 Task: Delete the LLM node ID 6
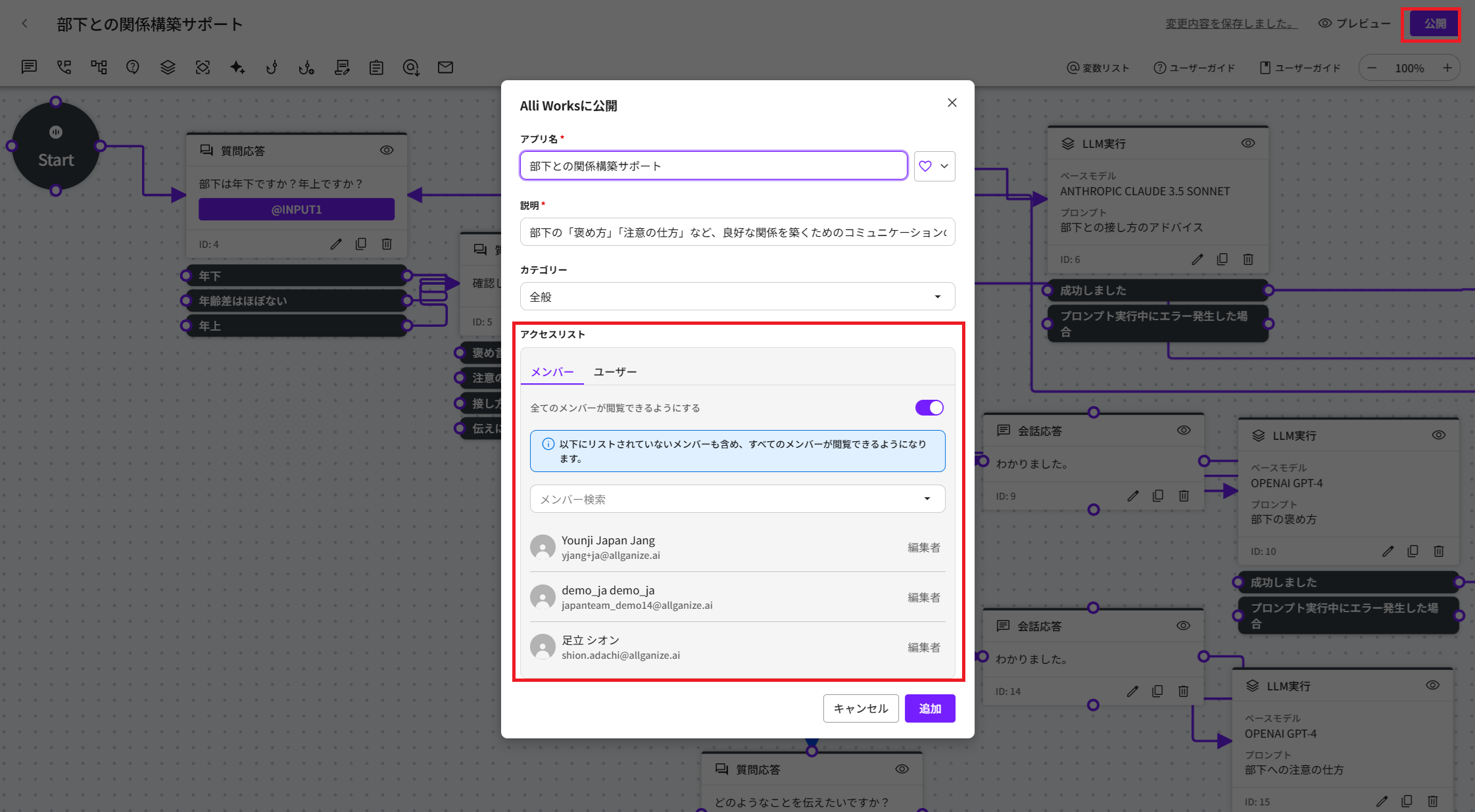[1248, 259]
